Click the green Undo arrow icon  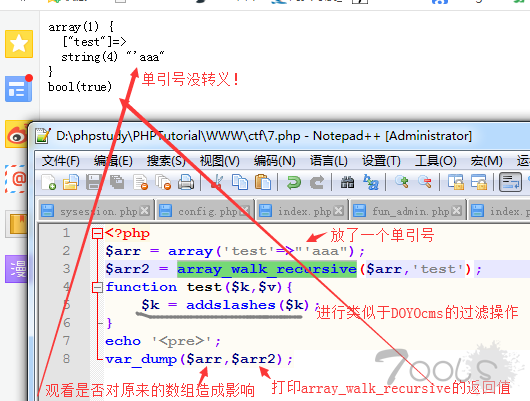point(293,182)
